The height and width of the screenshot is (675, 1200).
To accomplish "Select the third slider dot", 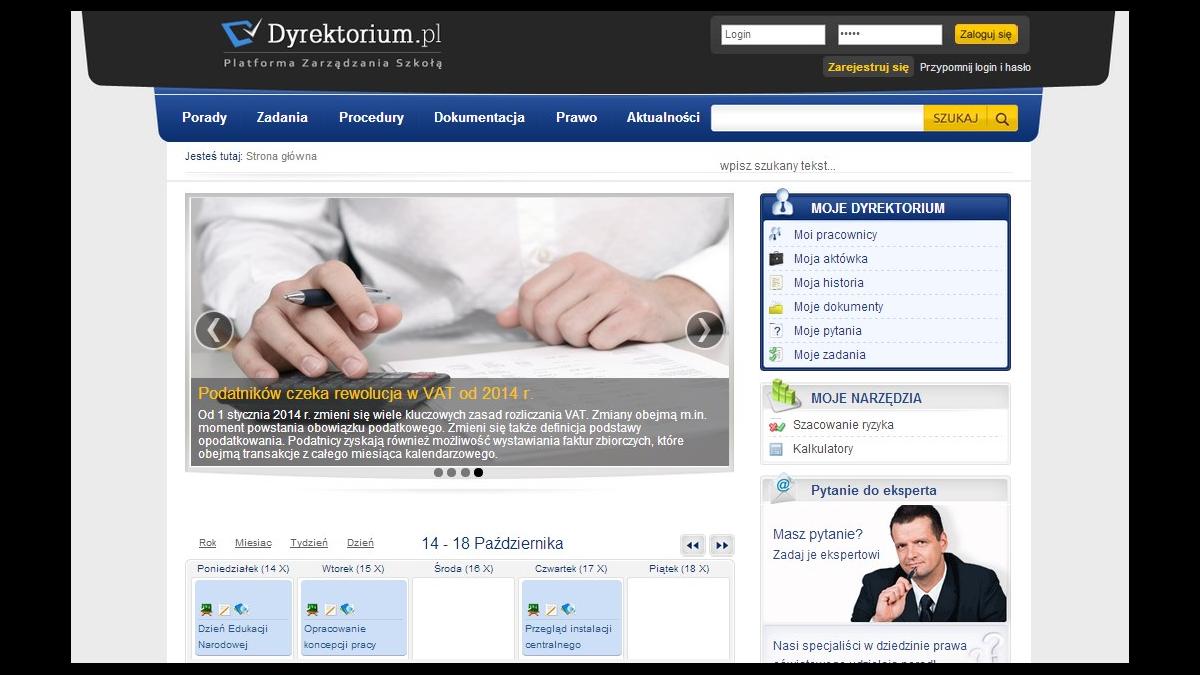I will 465,473.
